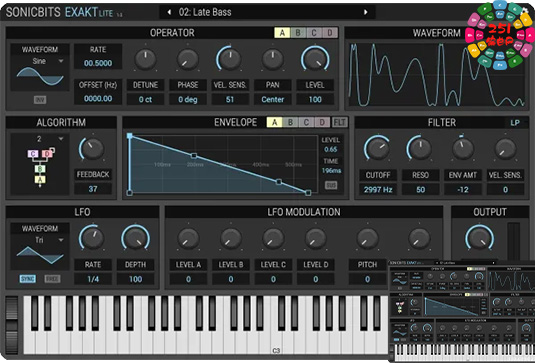This screenshot has height=363, width=535.
Task: Click the LFO Modulation PITCH knob
Action: pyautogui.click(x=367, y=238)
